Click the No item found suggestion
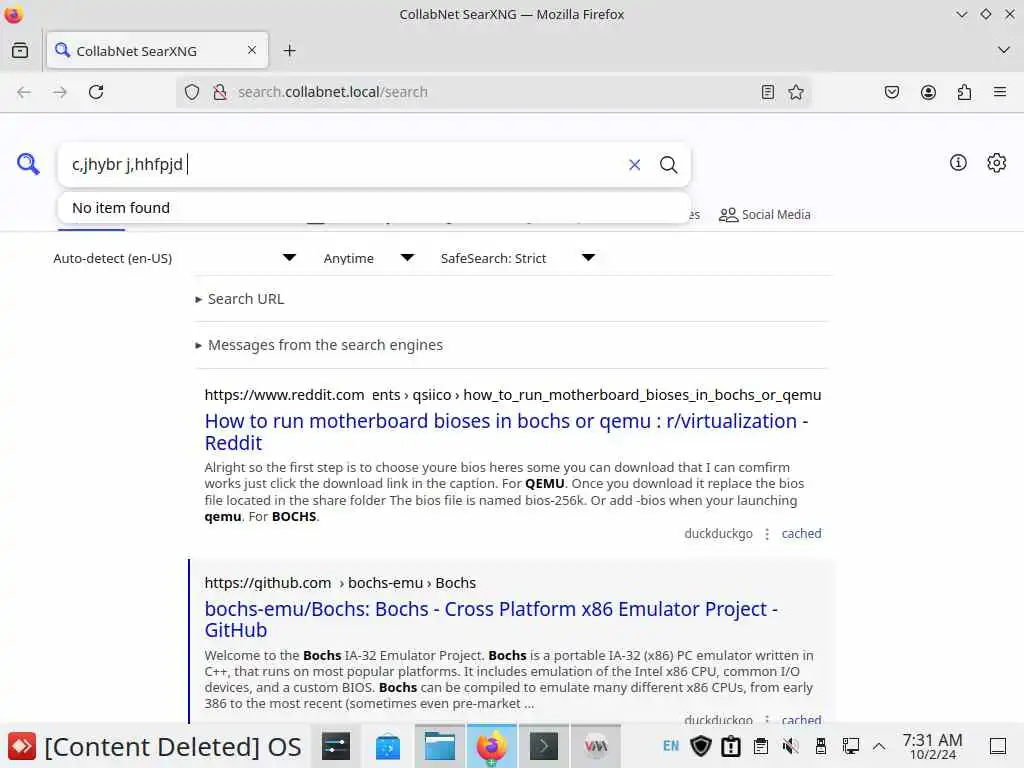The height and width of the screenshot is (768, 1024). [374, 208]
